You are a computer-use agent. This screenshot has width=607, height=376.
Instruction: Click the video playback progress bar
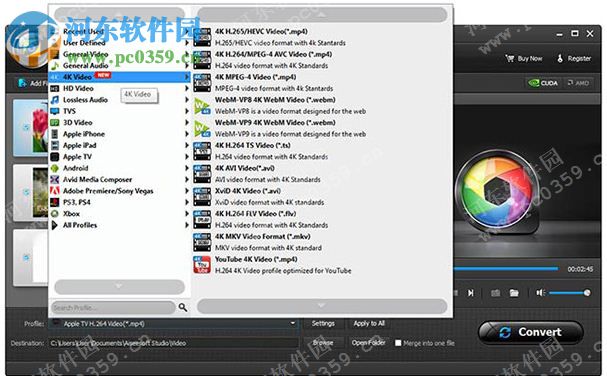click(506, 268)
